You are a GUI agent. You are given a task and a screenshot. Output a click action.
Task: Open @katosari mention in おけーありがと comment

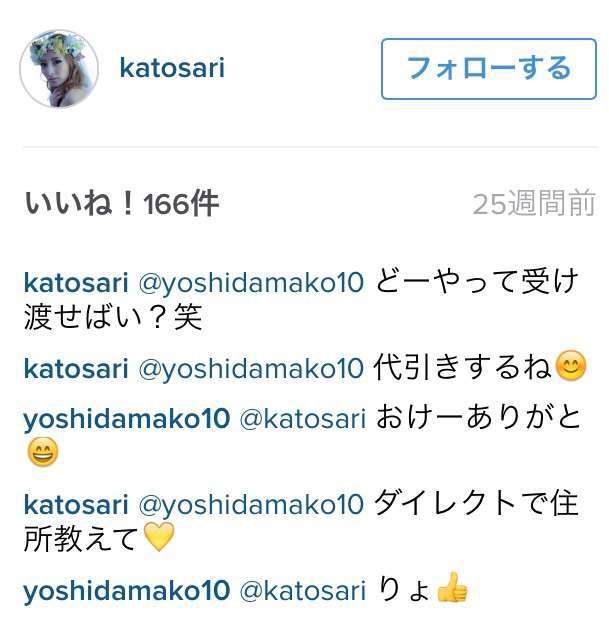pyautogui.click(x=303, y=420)
